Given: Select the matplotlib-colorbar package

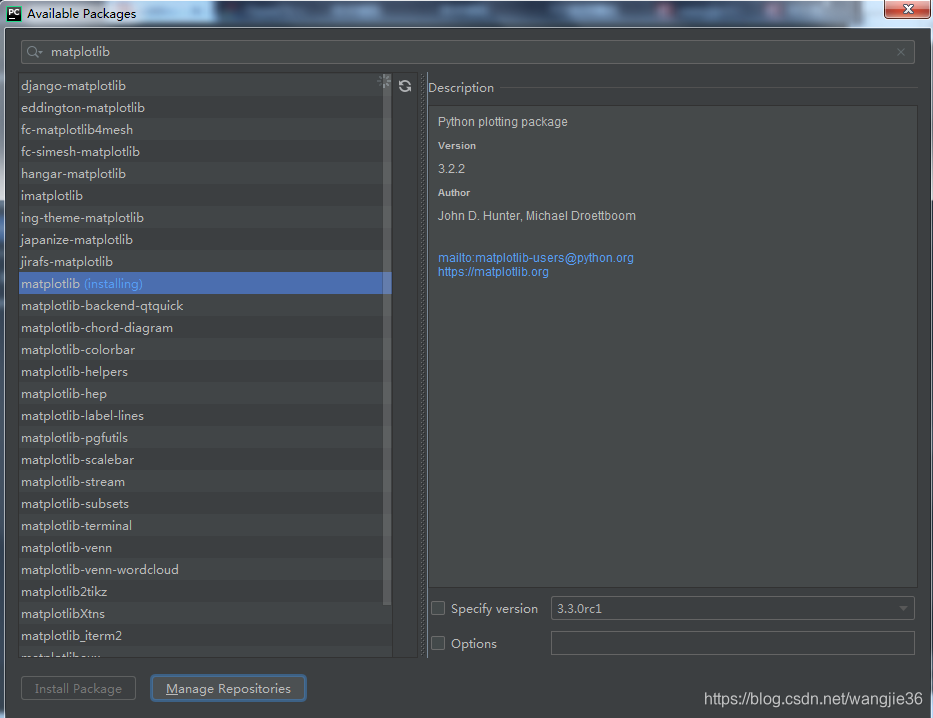Looking at the screenshot, I should coord(77,349).
